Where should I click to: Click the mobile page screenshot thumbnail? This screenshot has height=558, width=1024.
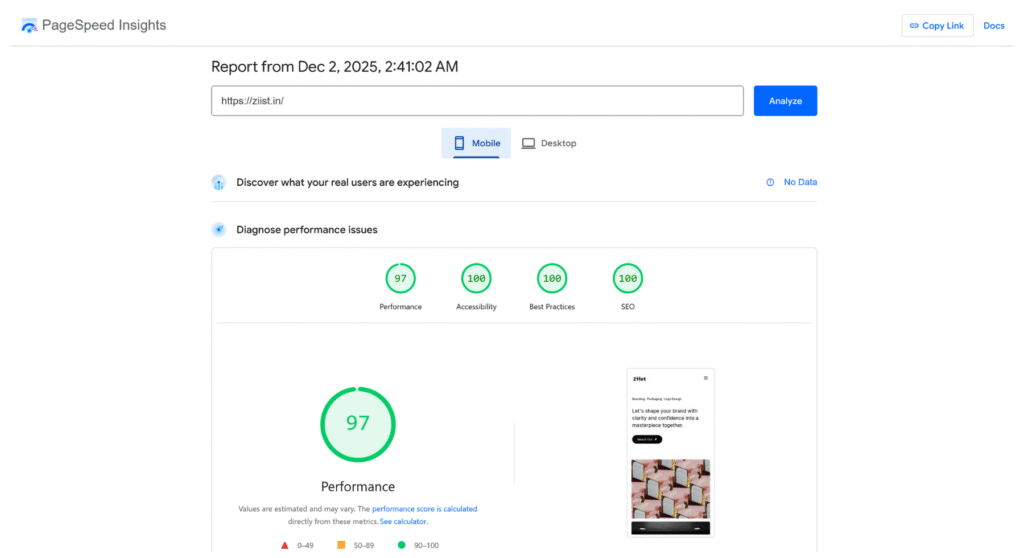pos(671,453)
